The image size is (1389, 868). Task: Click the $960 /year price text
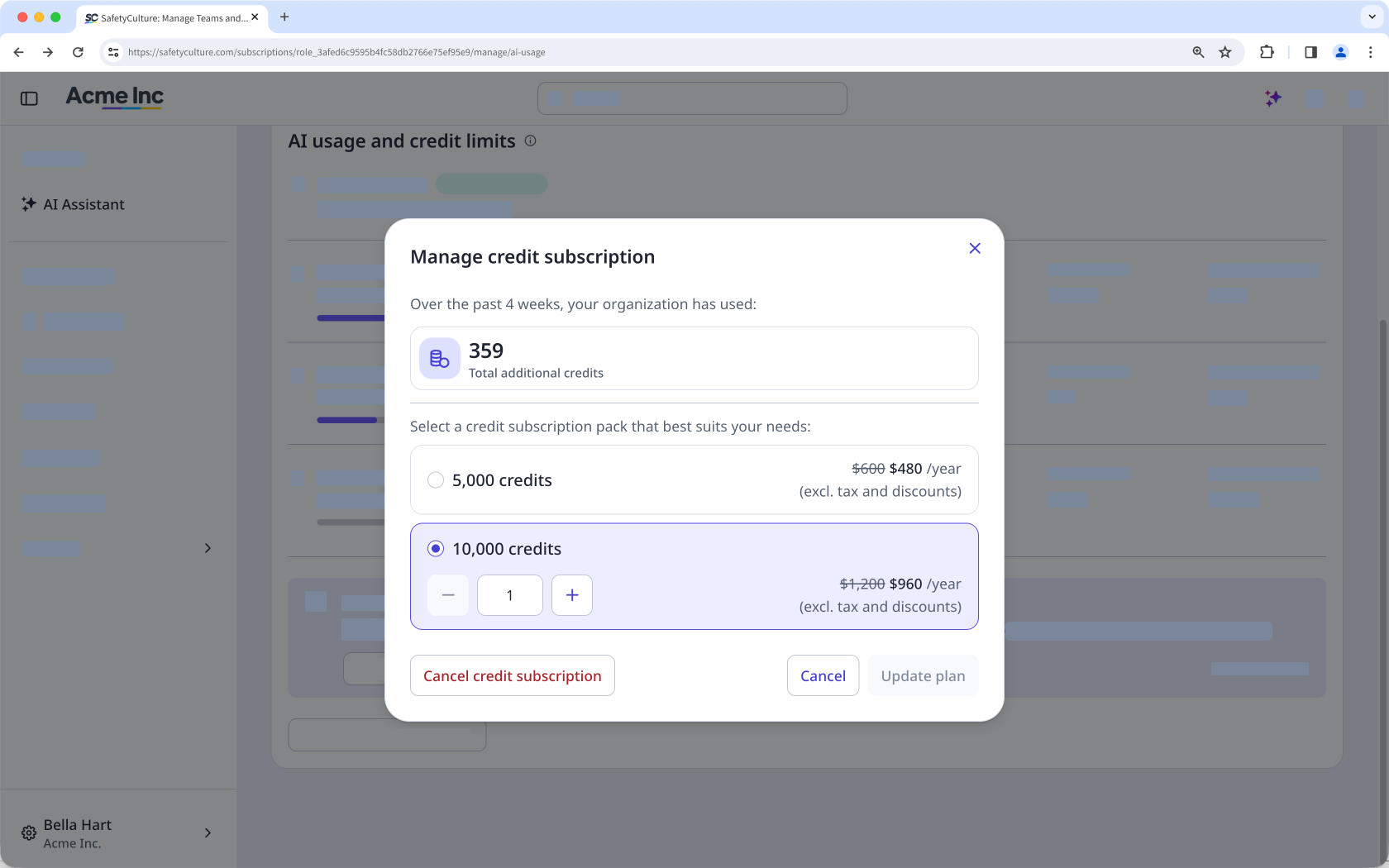click(x=925, y=584)
